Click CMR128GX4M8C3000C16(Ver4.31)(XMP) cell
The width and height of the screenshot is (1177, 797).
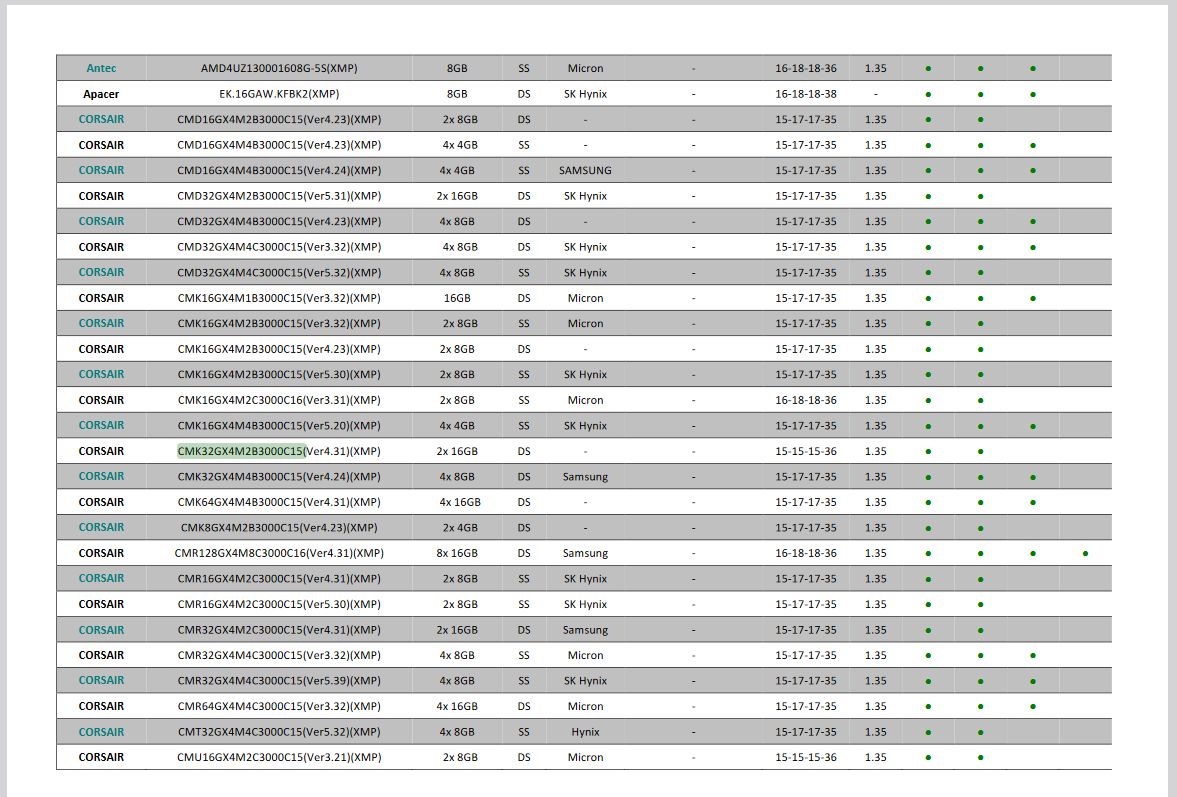point(279,553)
